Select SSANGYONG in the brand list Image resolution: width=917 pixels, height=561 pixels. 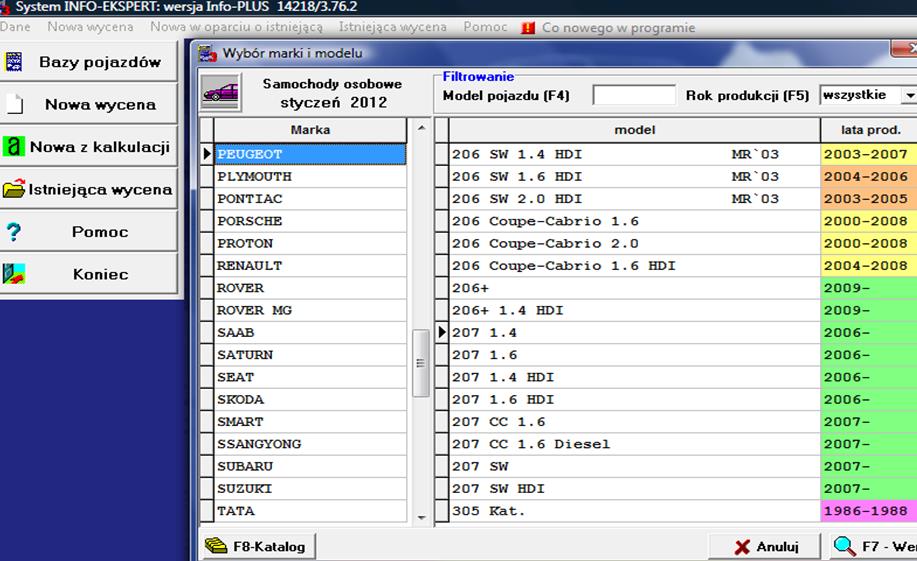point(310,444)
